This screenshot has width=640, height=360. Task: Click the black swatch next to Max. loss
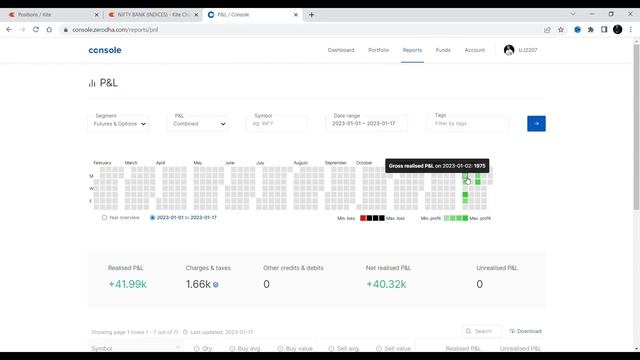(x=382, y=218)
